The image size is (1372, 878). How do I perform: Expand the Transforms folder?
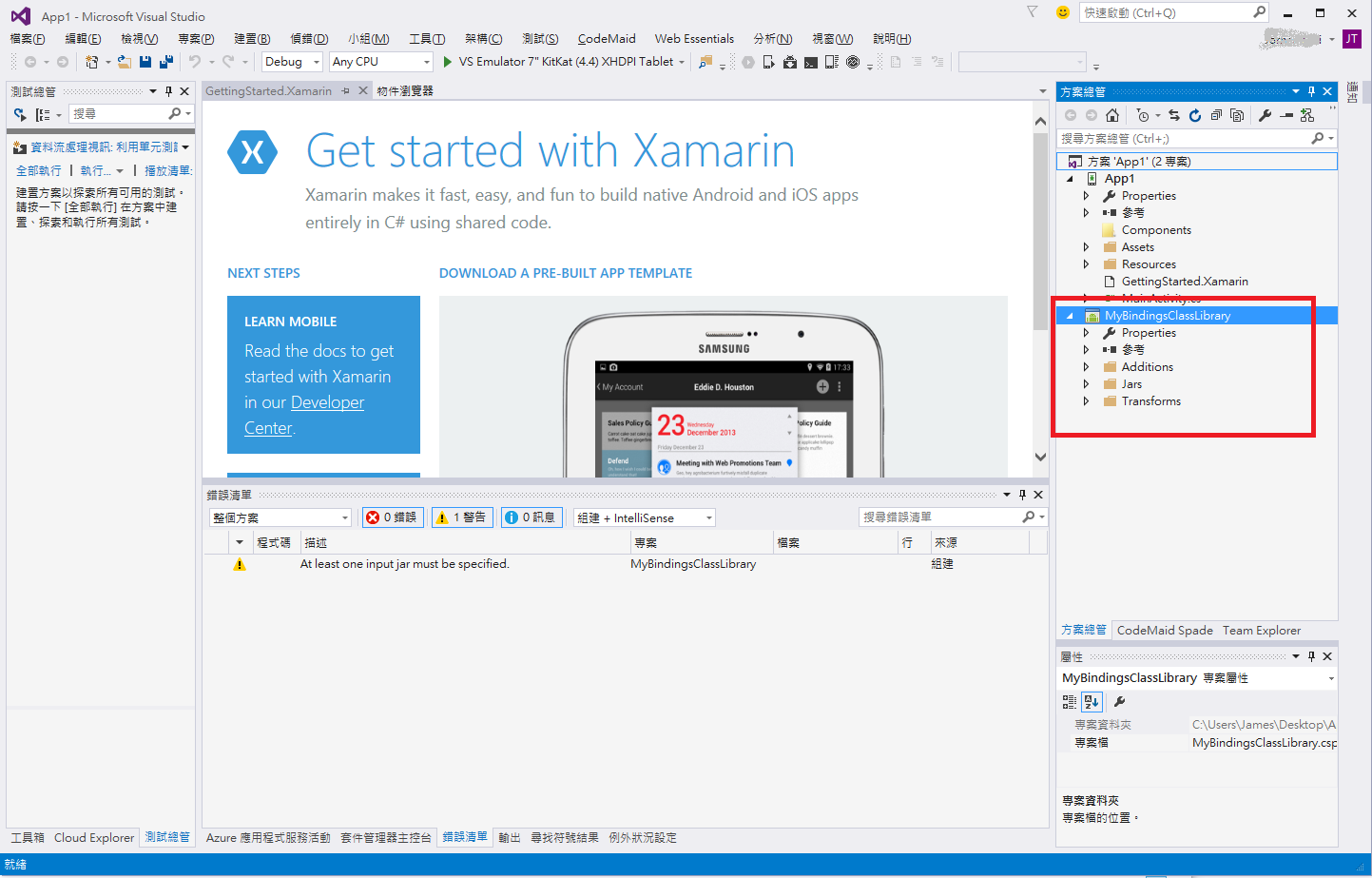pyautogui.click(x=1087, y=401)
